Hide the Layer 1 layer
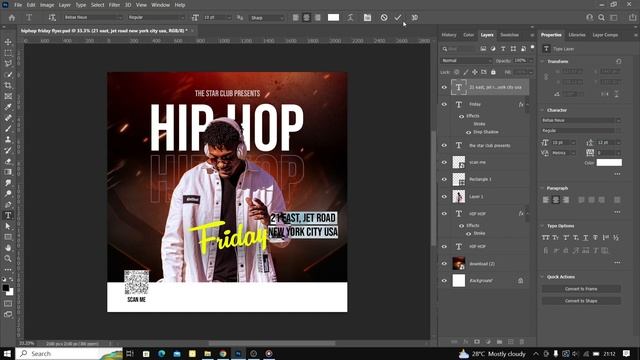640x360 pixels. 444,197
